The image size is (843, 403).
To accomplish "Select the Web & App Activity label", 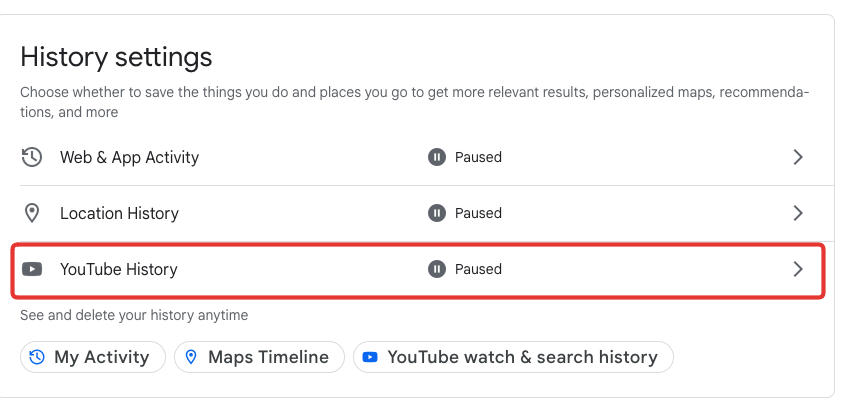I will [x=129, y=157].
